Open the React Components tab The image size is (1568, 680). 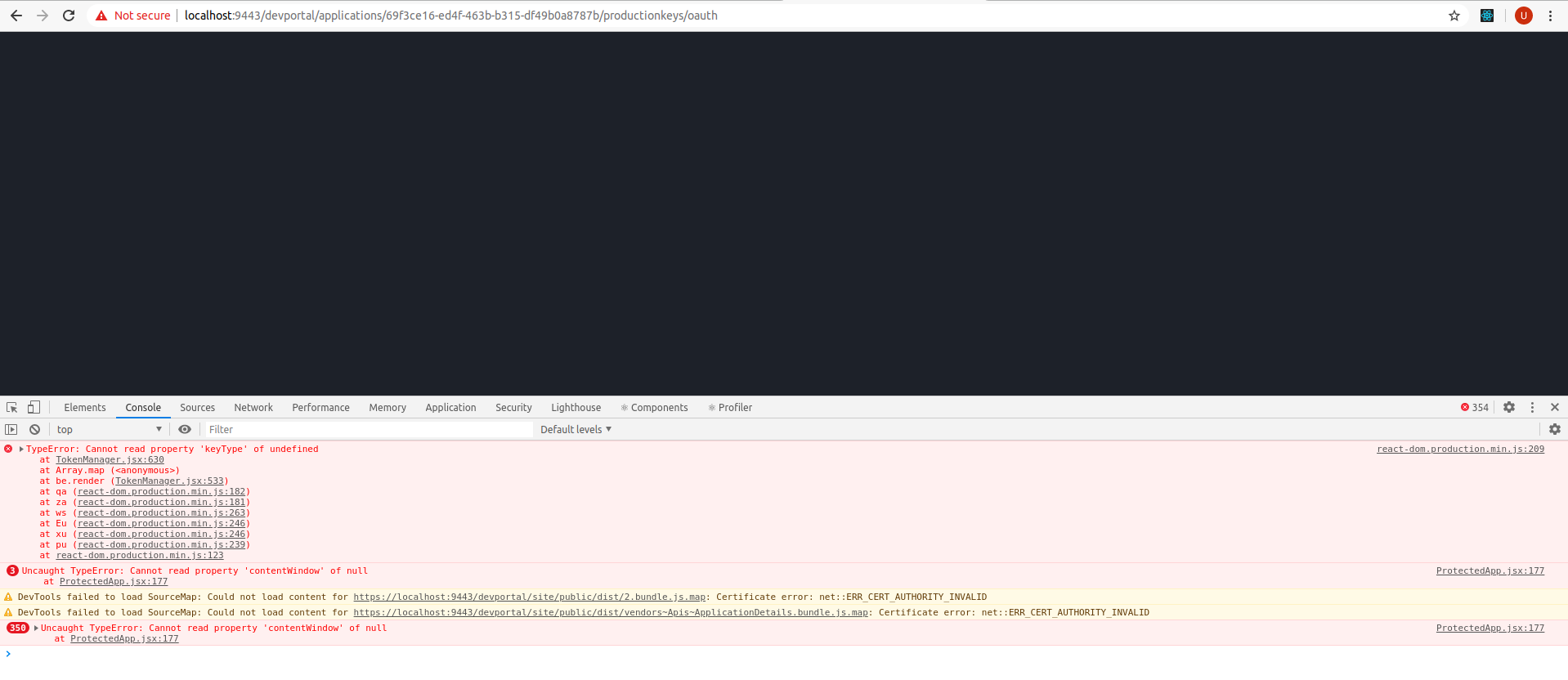654,407
